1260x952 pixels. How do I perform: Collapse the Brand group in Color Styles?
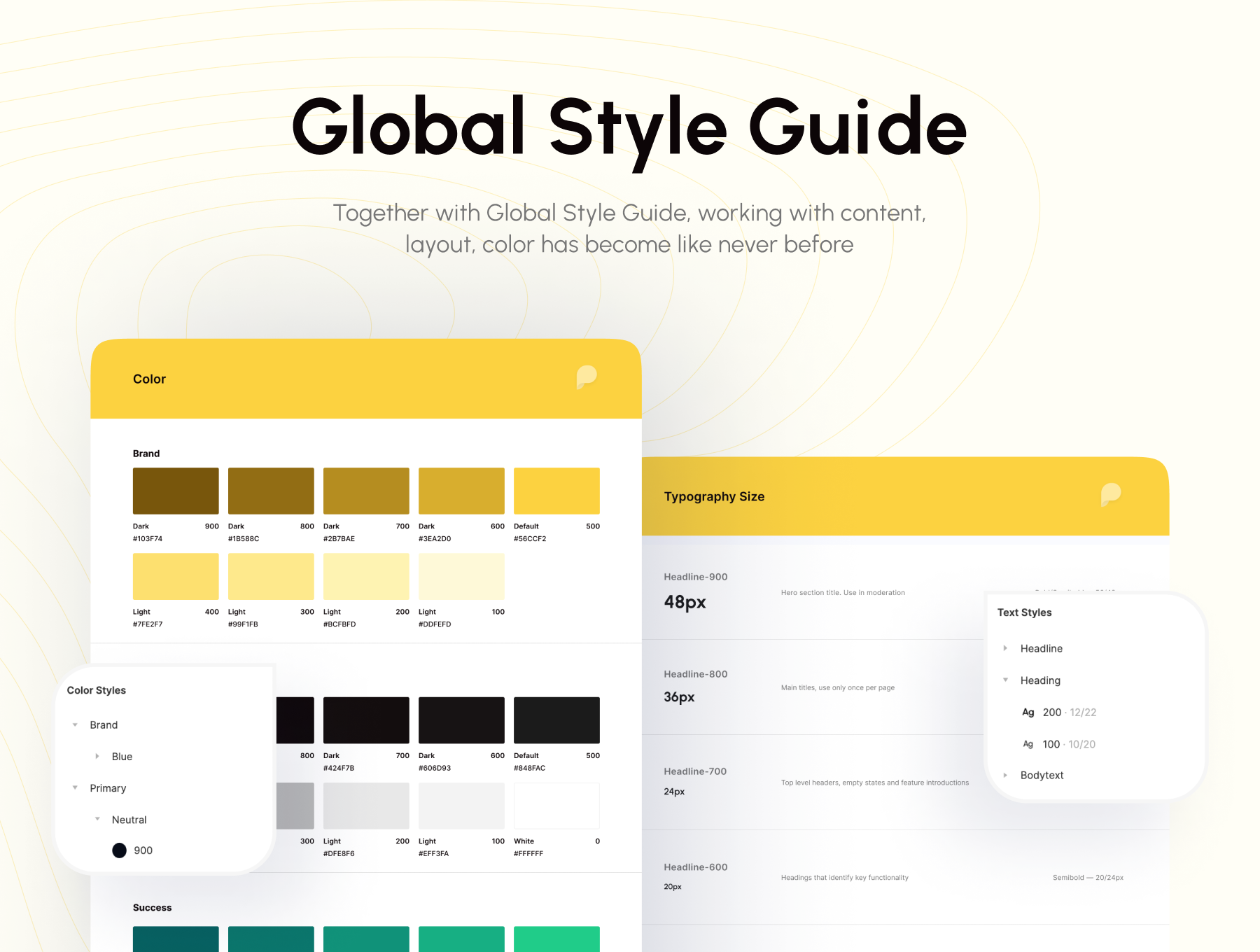click(x=76, y=725)
